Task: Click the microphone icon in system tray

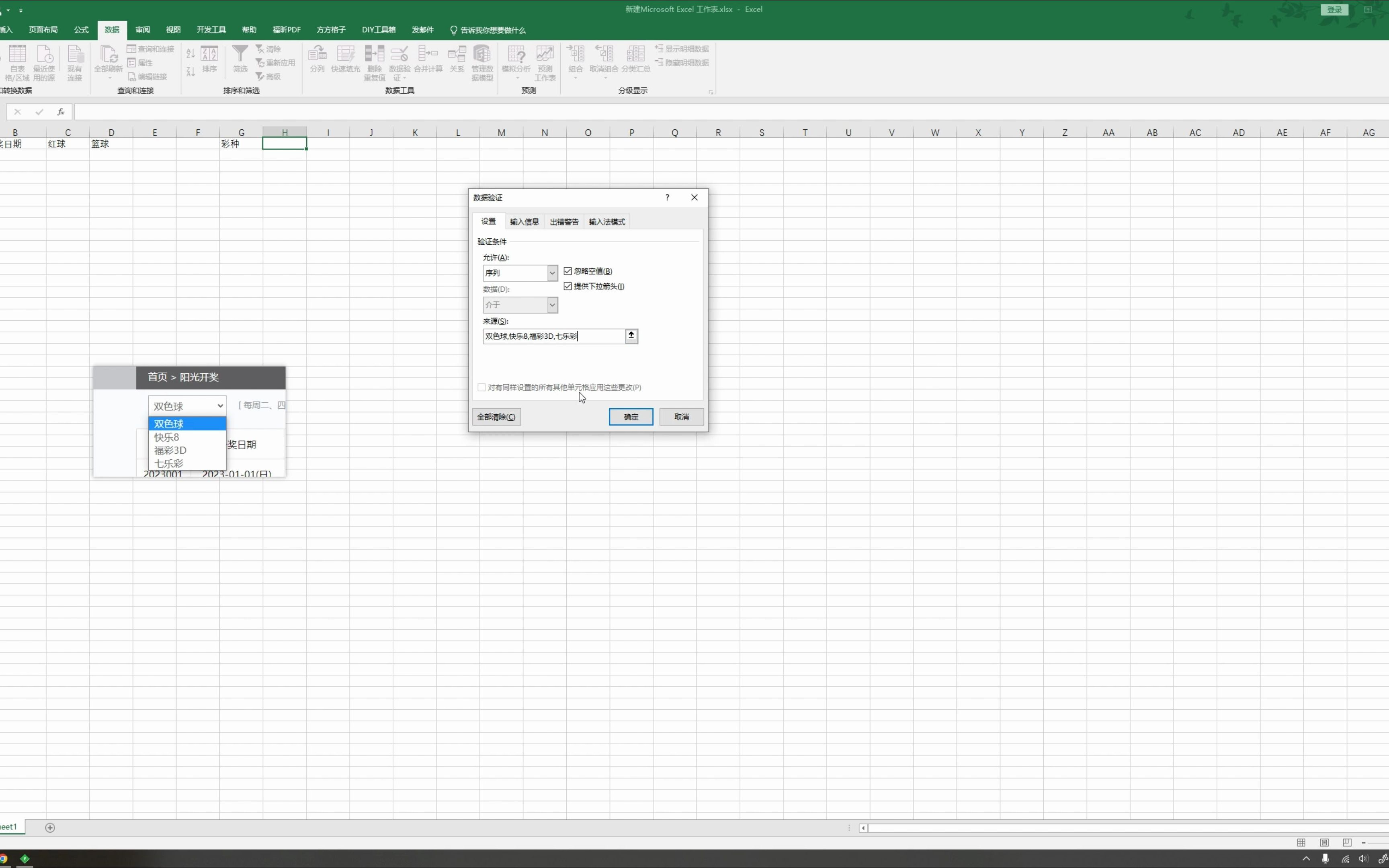Action: click(x=1325, y=859)
